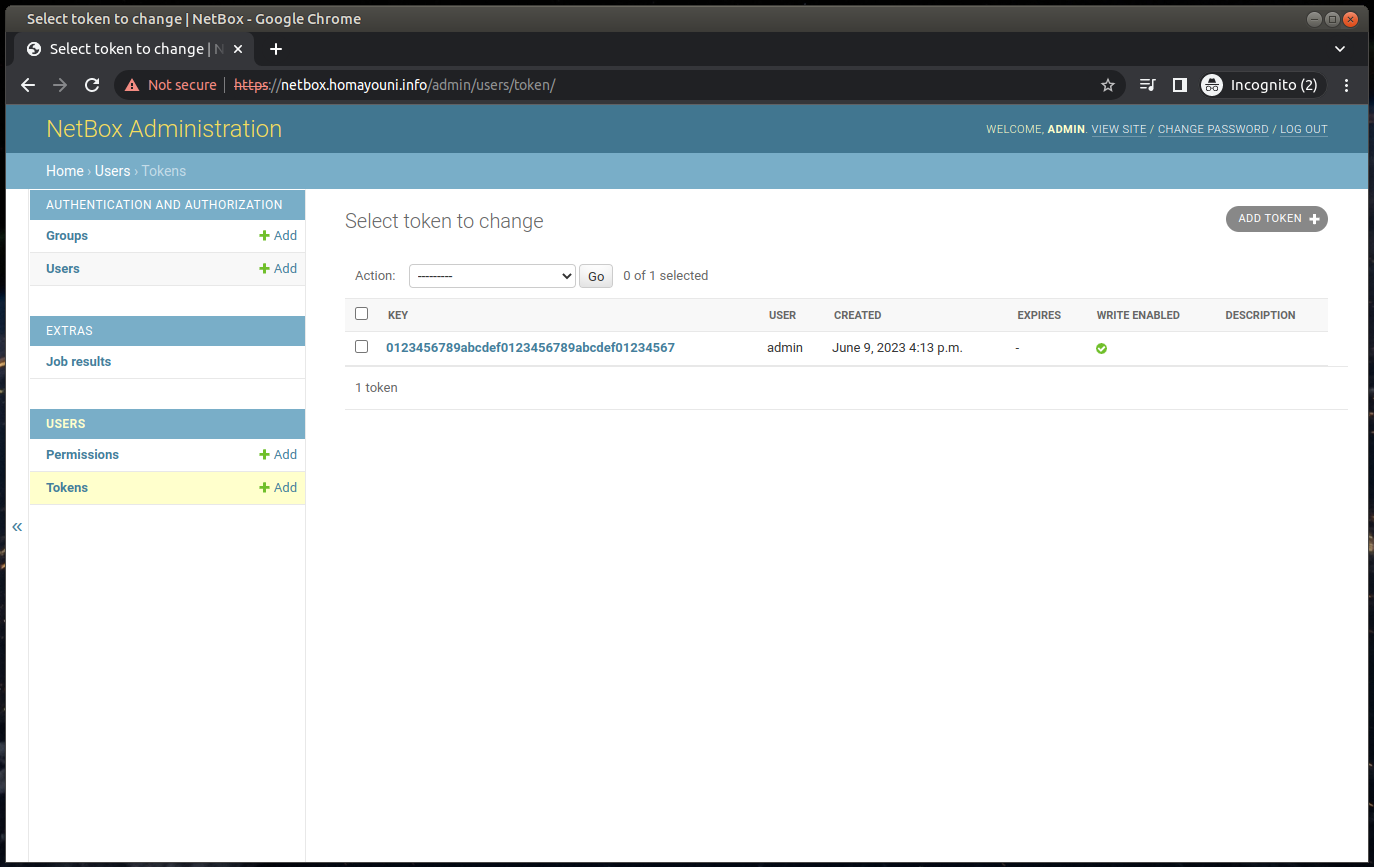Click the '1 token' count text
The height and width of the screenshot is (867, 1374).
tap(376, 388)
